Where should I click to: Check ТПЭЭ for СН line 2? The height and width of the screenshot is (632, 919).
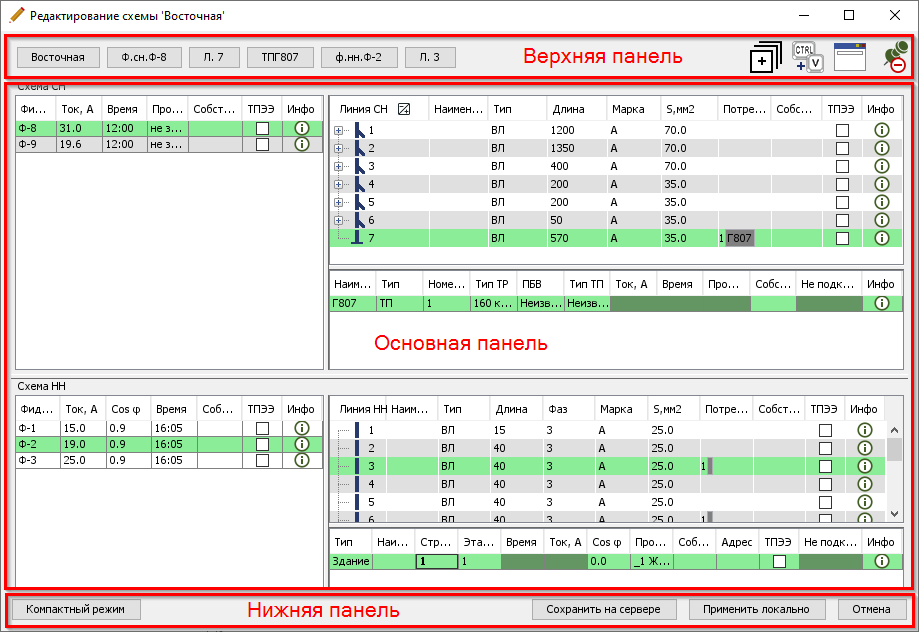842,148
